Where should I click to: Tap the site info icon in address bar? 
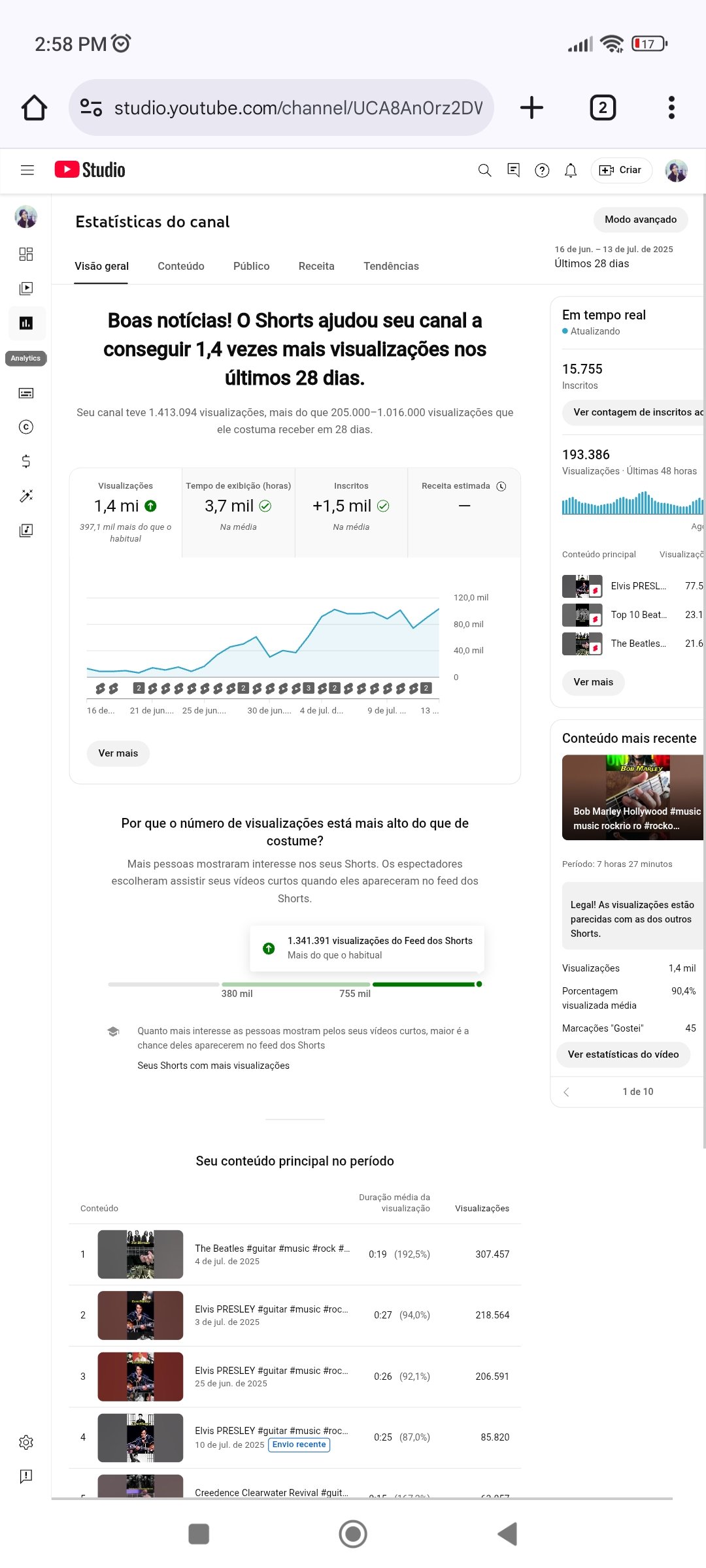(91, 107)
